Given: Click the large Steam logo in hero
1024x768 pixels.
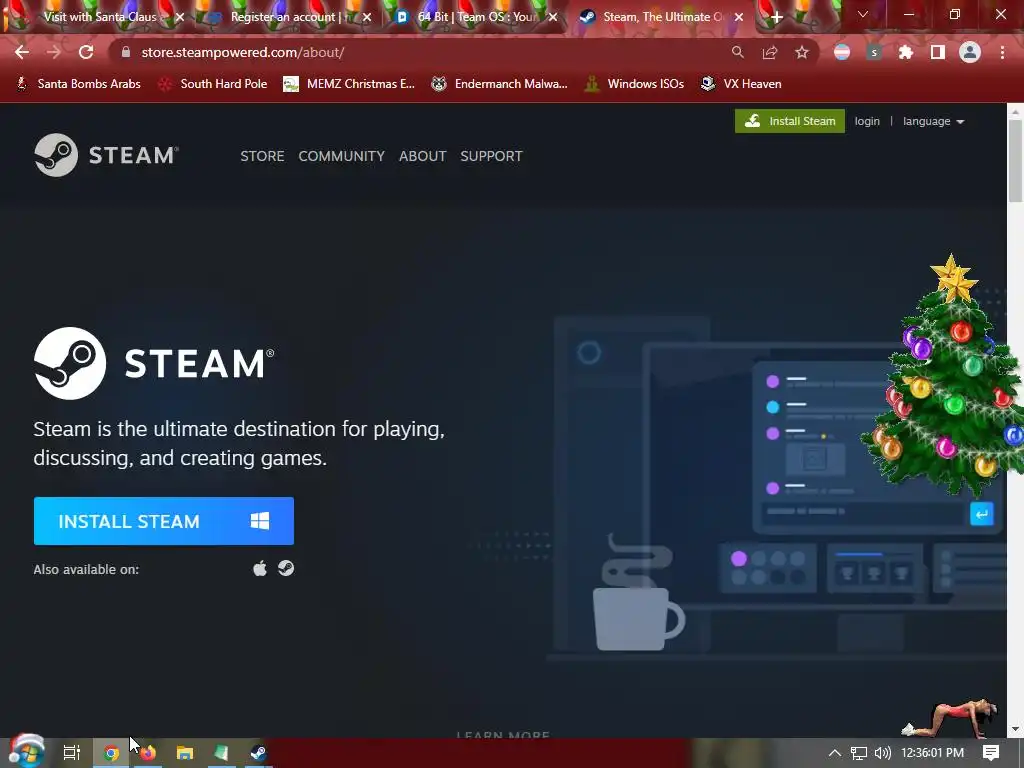Looking at the screenshot, I should point(154,363).
